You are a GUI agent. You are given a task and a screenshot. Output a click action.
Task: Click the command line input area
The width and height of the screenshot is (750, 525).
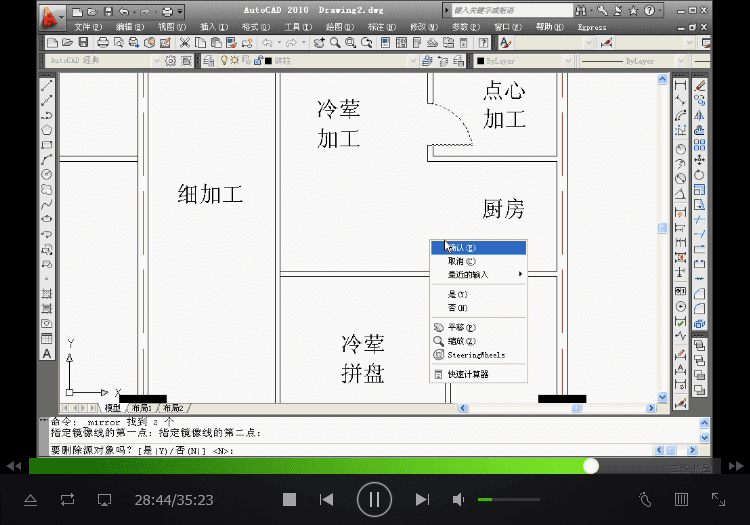click(x=351, y=450)
